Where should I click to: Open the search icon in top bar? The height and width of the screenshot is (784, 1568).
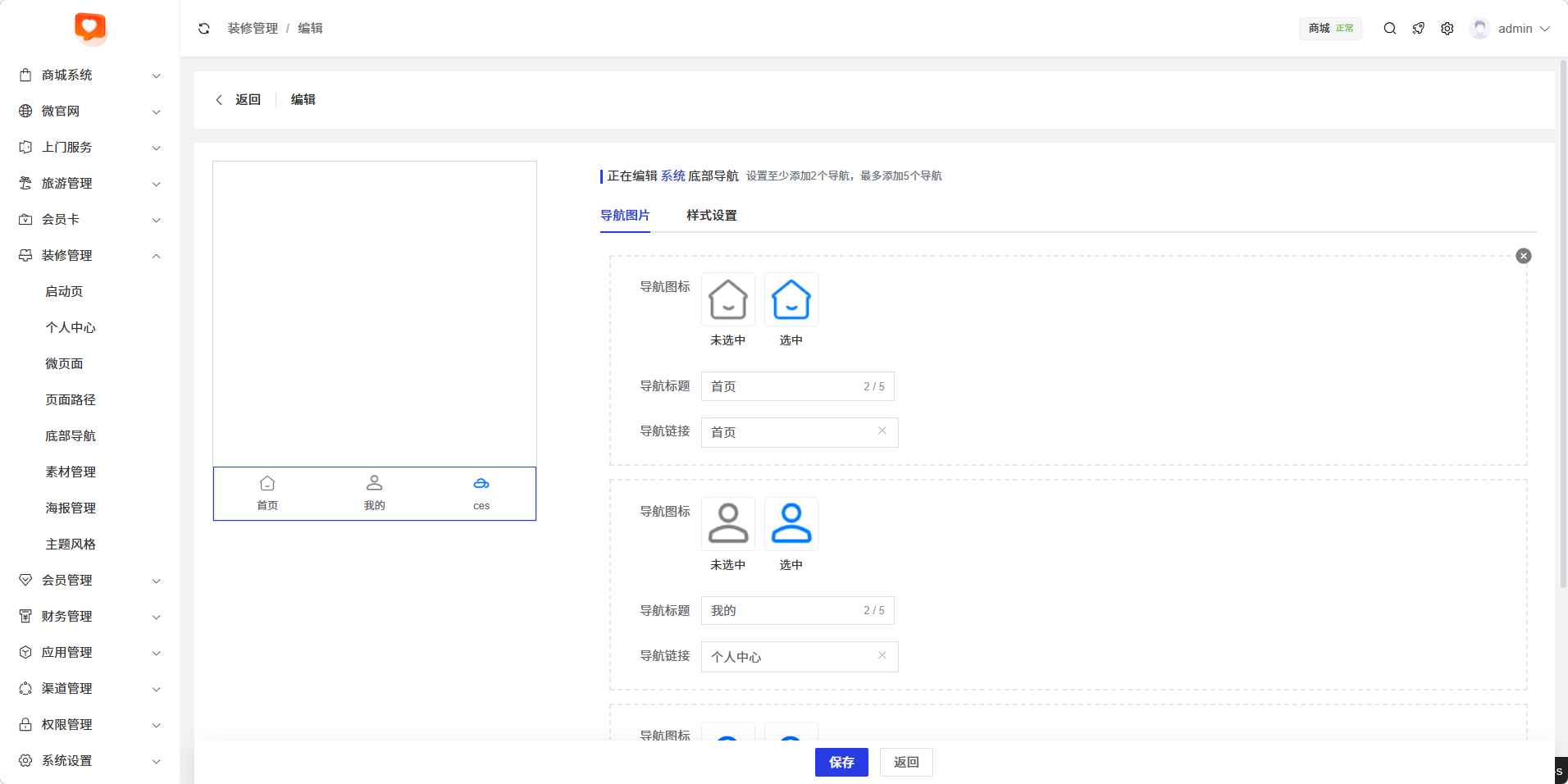(x=1389, y=29)
